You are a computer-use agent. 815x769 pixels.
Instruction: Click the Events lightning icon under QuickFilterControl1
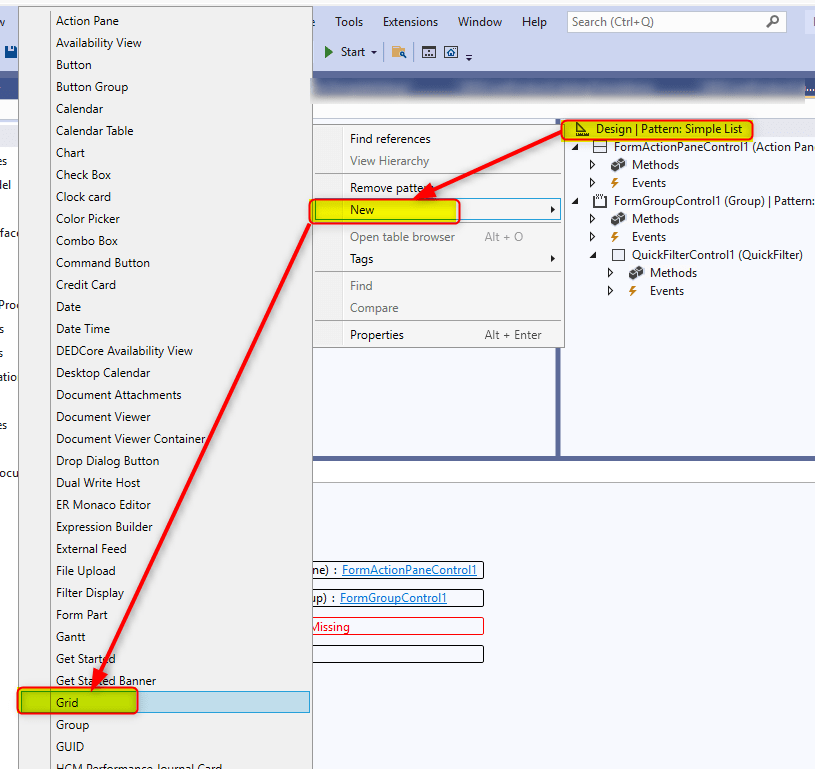coord(632,291)
